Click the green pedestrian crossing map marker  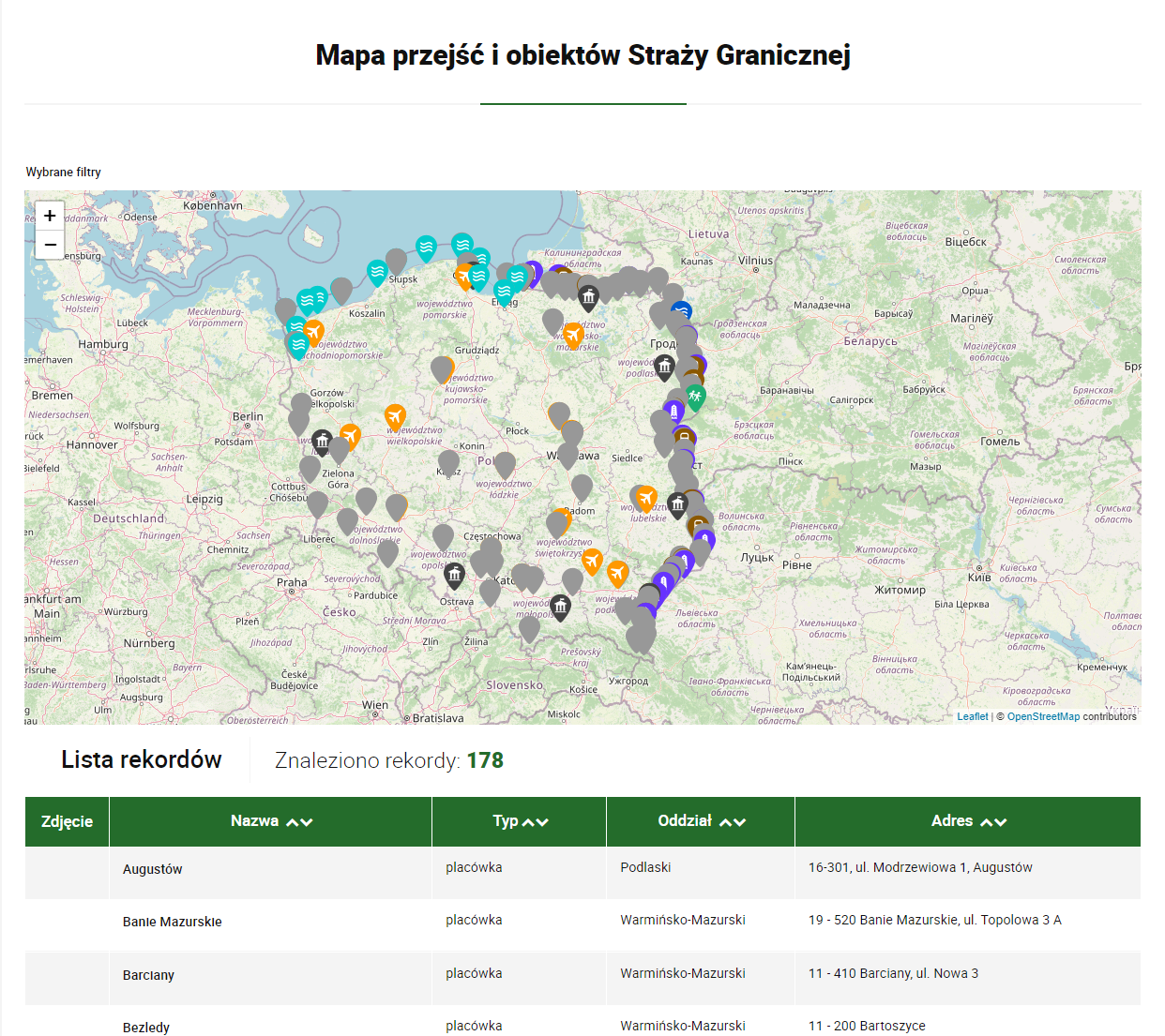[695, 396]
